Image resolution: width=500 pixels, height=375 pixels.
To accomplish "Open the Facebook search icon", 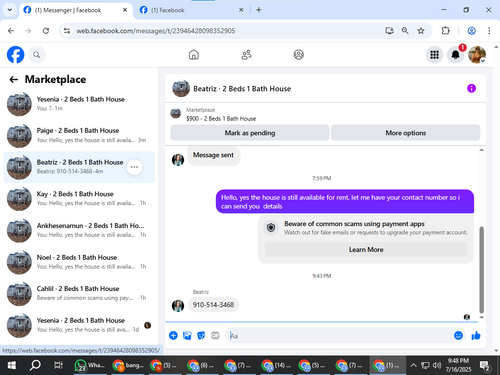I will (x=37, y=55).
